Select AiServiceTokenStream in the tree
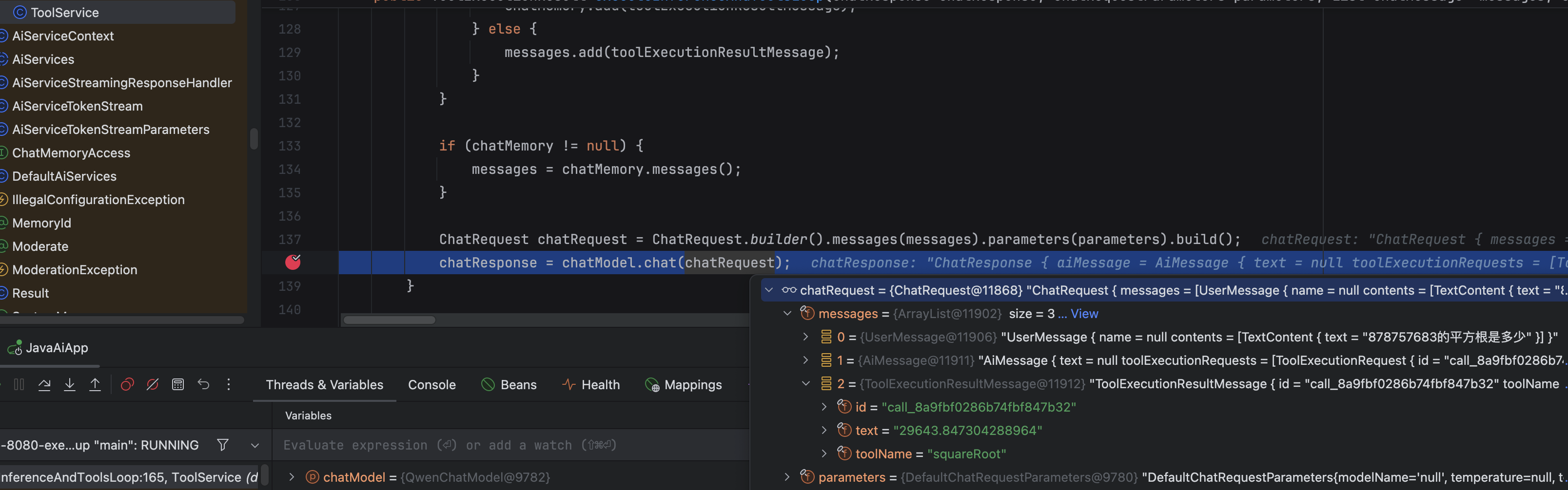The height and width of the screenshot is (490, 1568). [78, 106]
